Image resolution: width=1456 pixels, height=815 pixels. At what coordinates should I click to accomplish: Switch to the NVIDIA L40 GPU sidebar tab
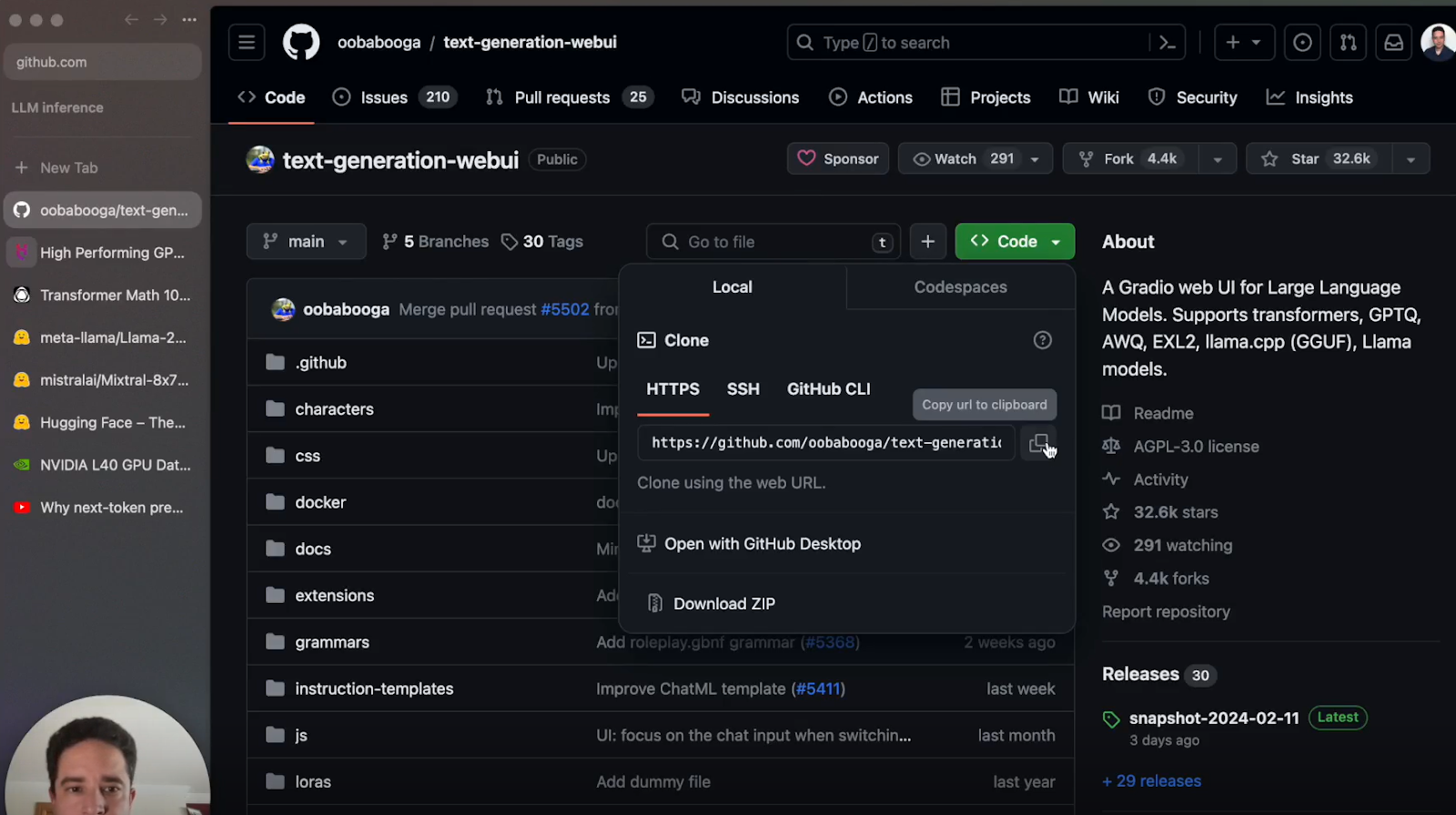tap(103, 465)
